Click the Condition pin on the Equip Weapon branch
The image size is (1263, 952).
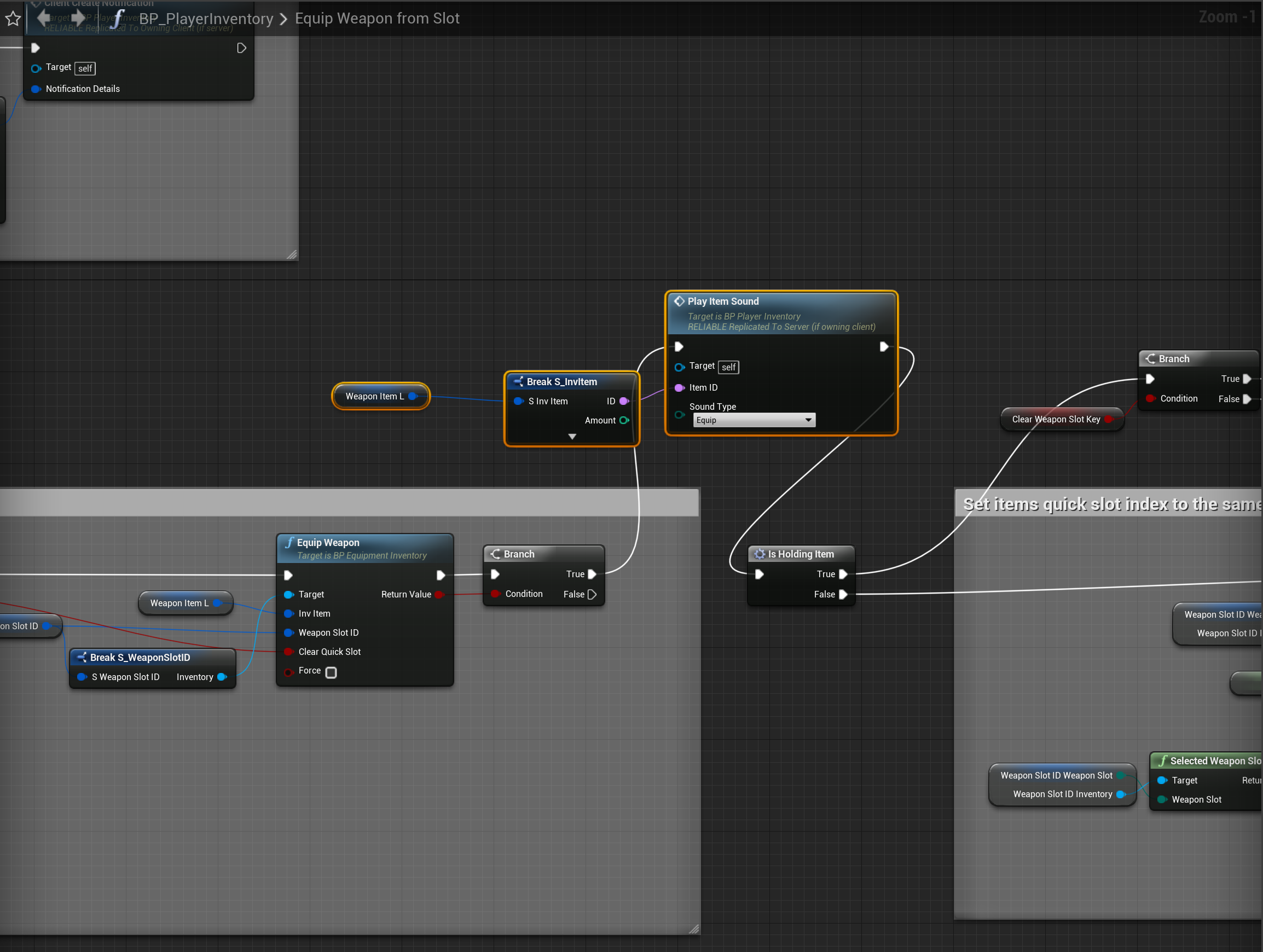coord(495,594)
